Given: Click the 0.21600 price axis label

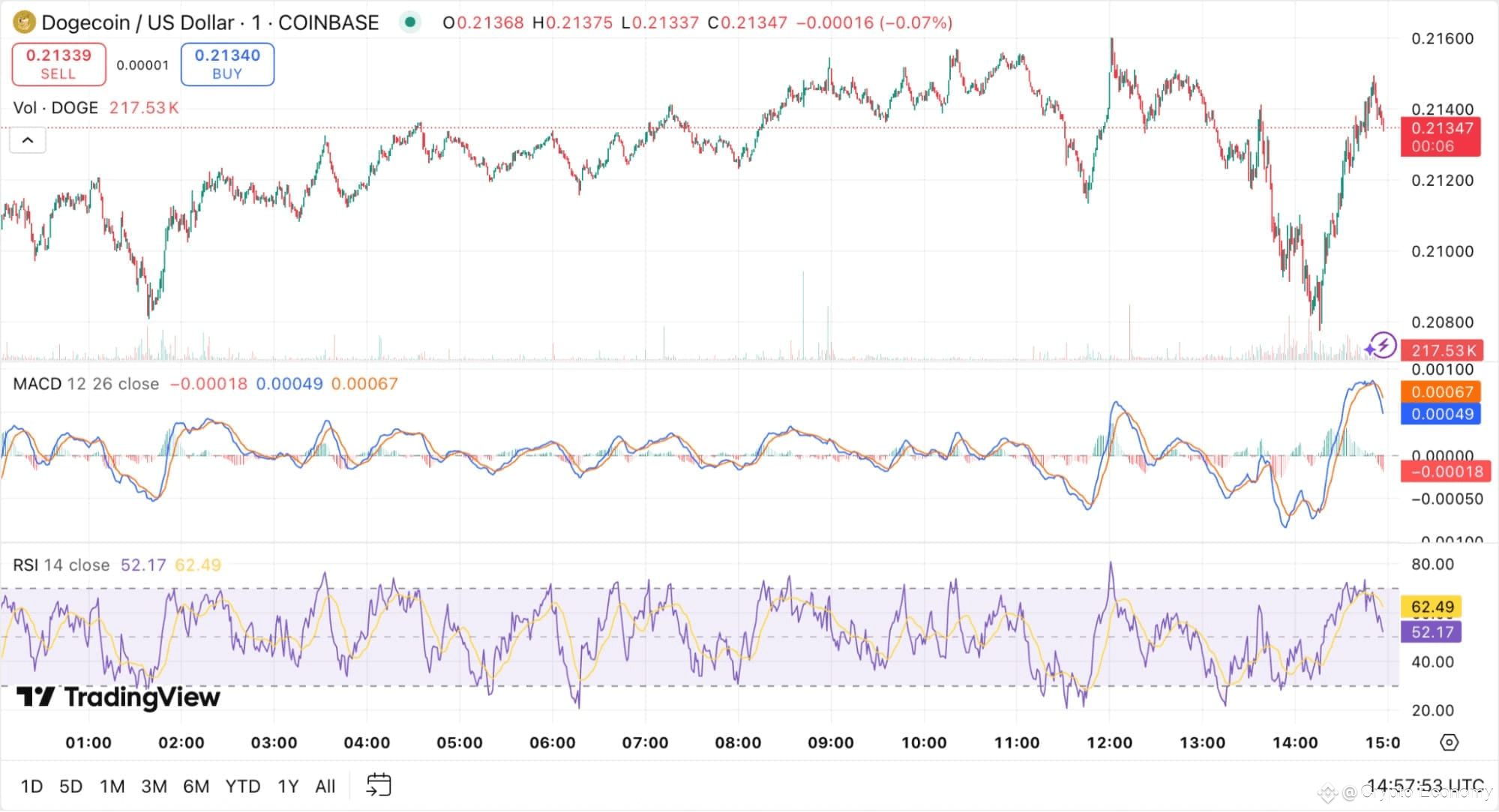Looking at the screenshot, I should tap(1442, 38).
